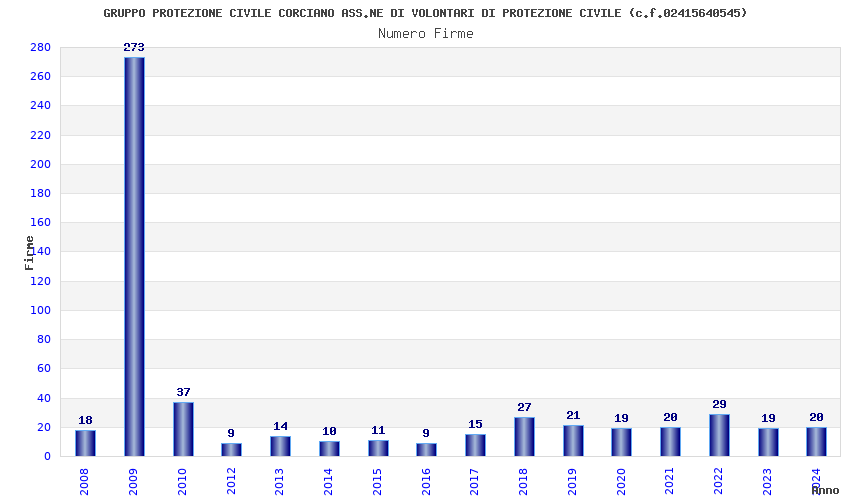
Task: Click the value label 273
Action: (x=134, y=47)
